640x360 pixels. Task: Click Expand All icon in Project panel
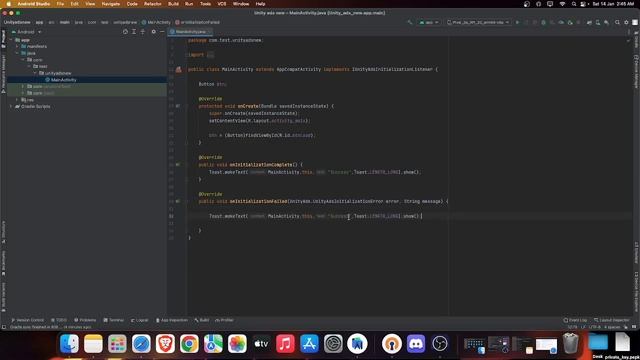tap(134, 32)
